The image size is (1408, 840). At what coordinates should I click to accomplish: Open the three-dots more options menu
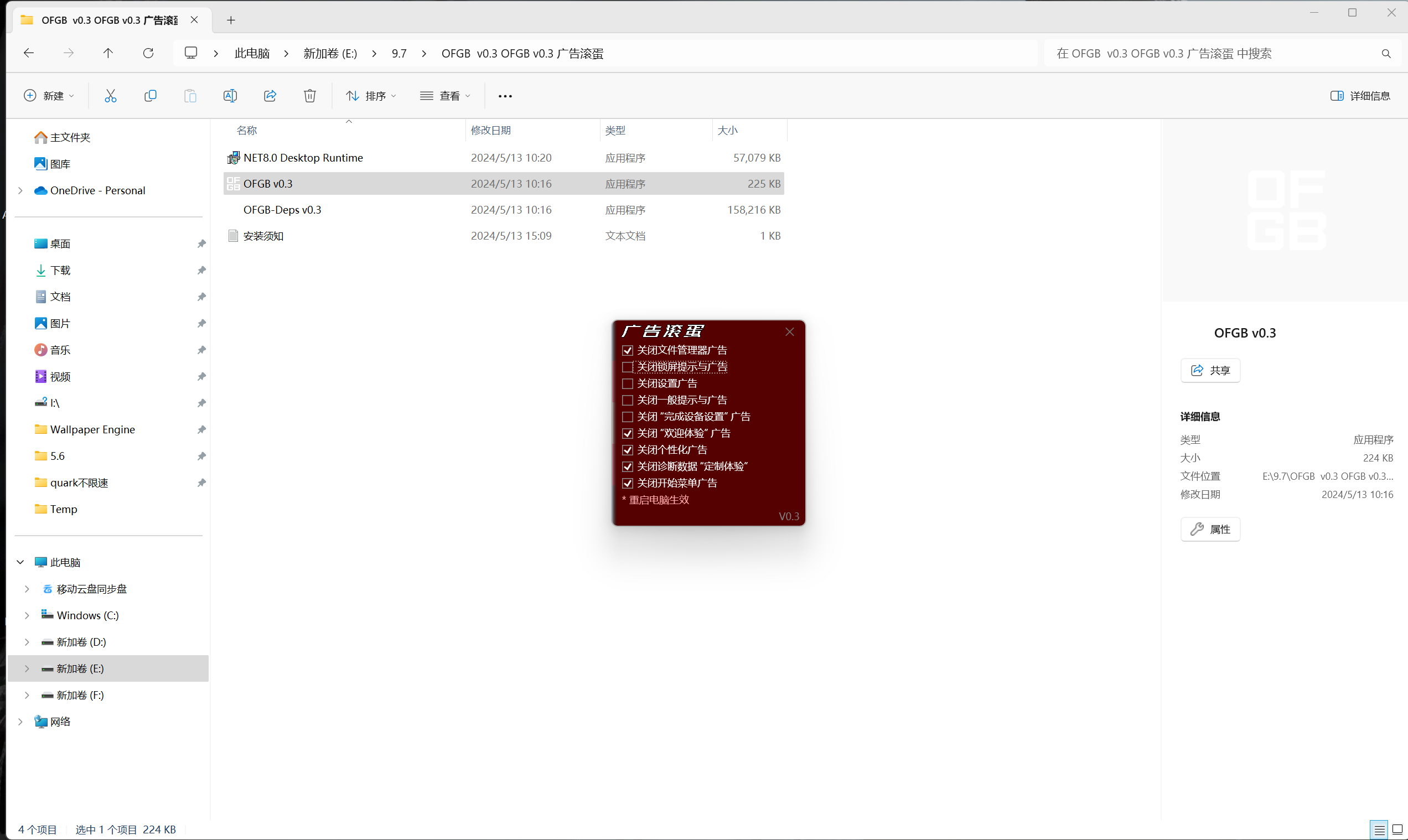pos(505,96)
